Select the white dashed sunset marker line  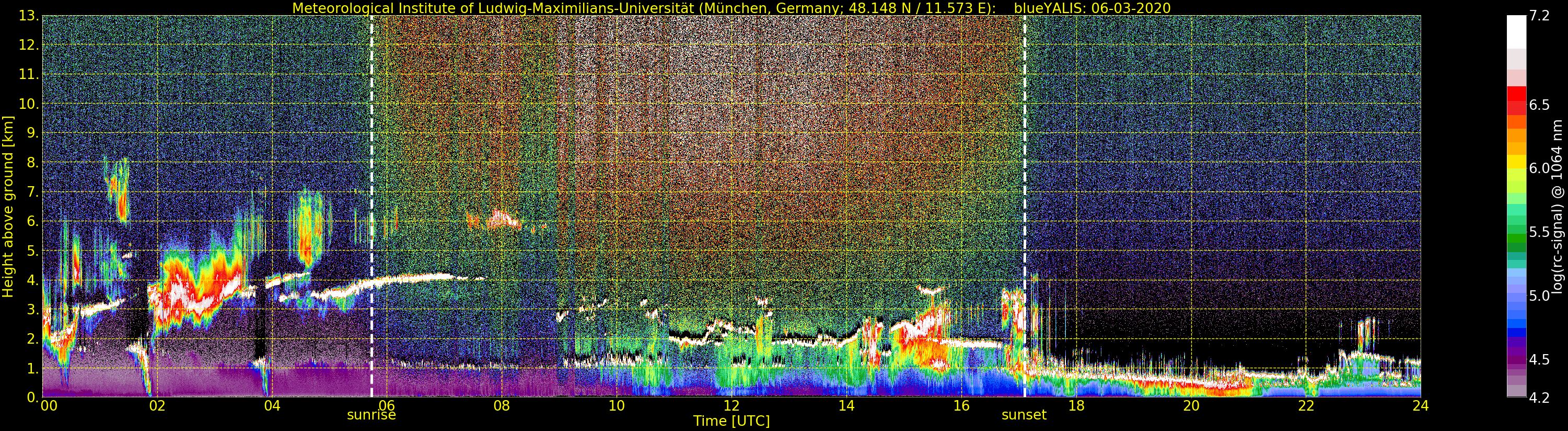(1025, 206)
